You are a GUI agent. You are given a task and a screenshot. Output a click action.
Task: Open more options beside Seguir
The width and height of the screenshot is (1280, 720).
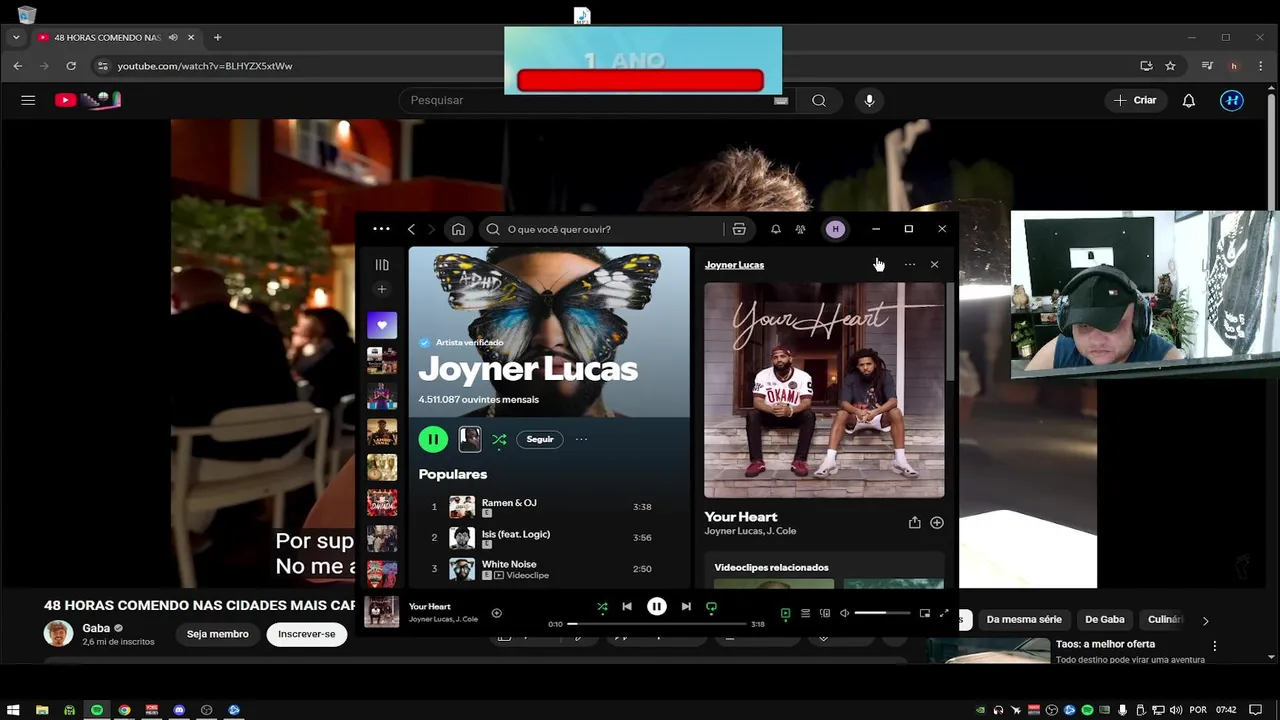(x=581, y=439)
